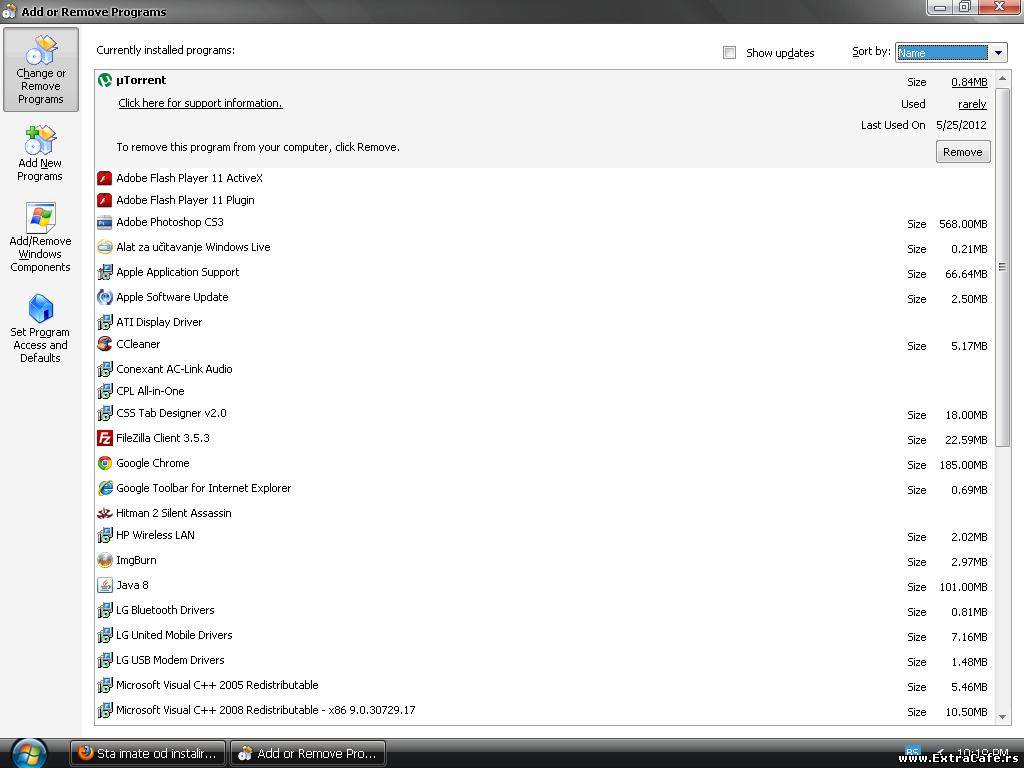Open Add New Programs in sidebar

click(x=40, y=154)
